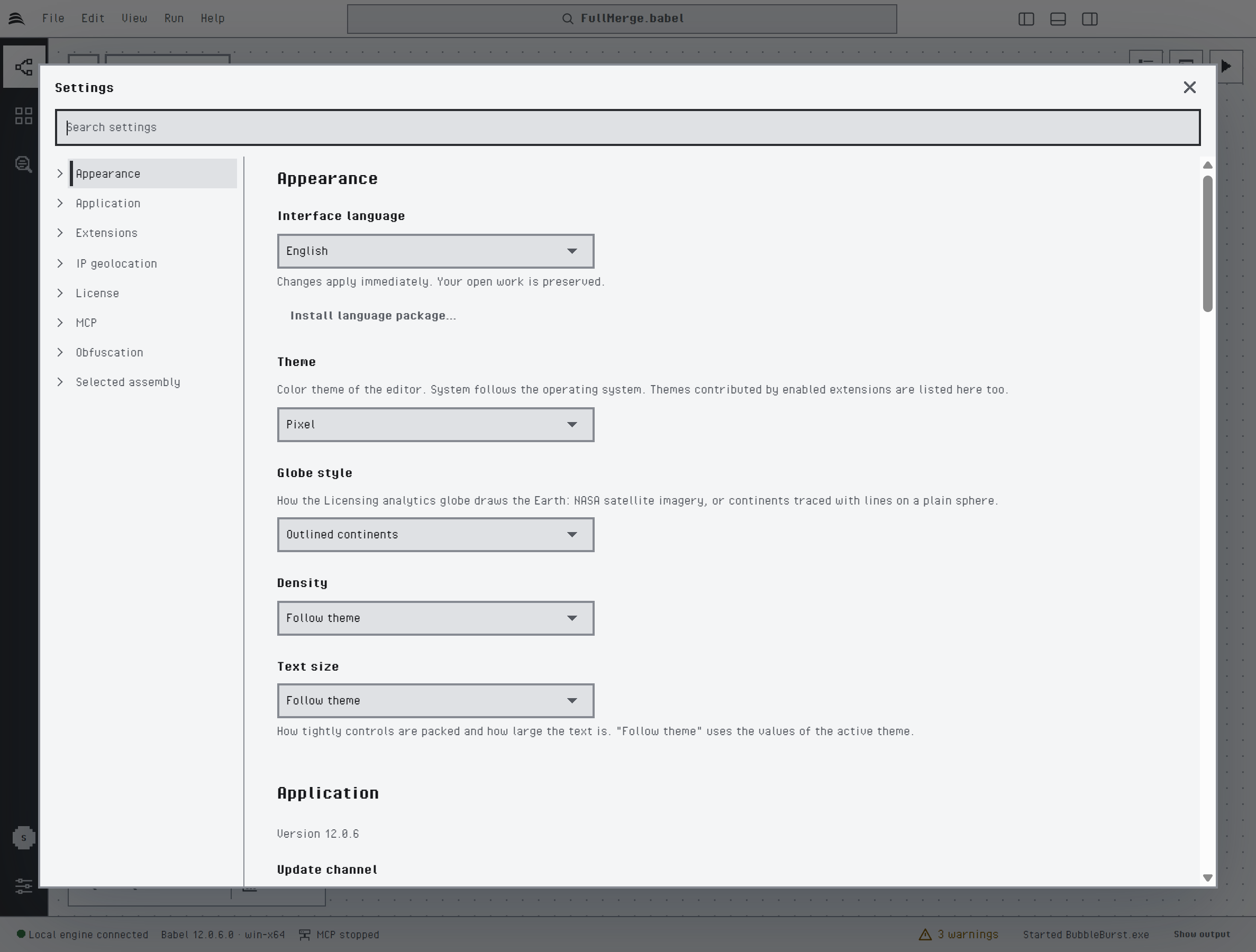The image size is (1256, 952).
Task: Click the user avatar 'S' badge
Action: point(24,838)
